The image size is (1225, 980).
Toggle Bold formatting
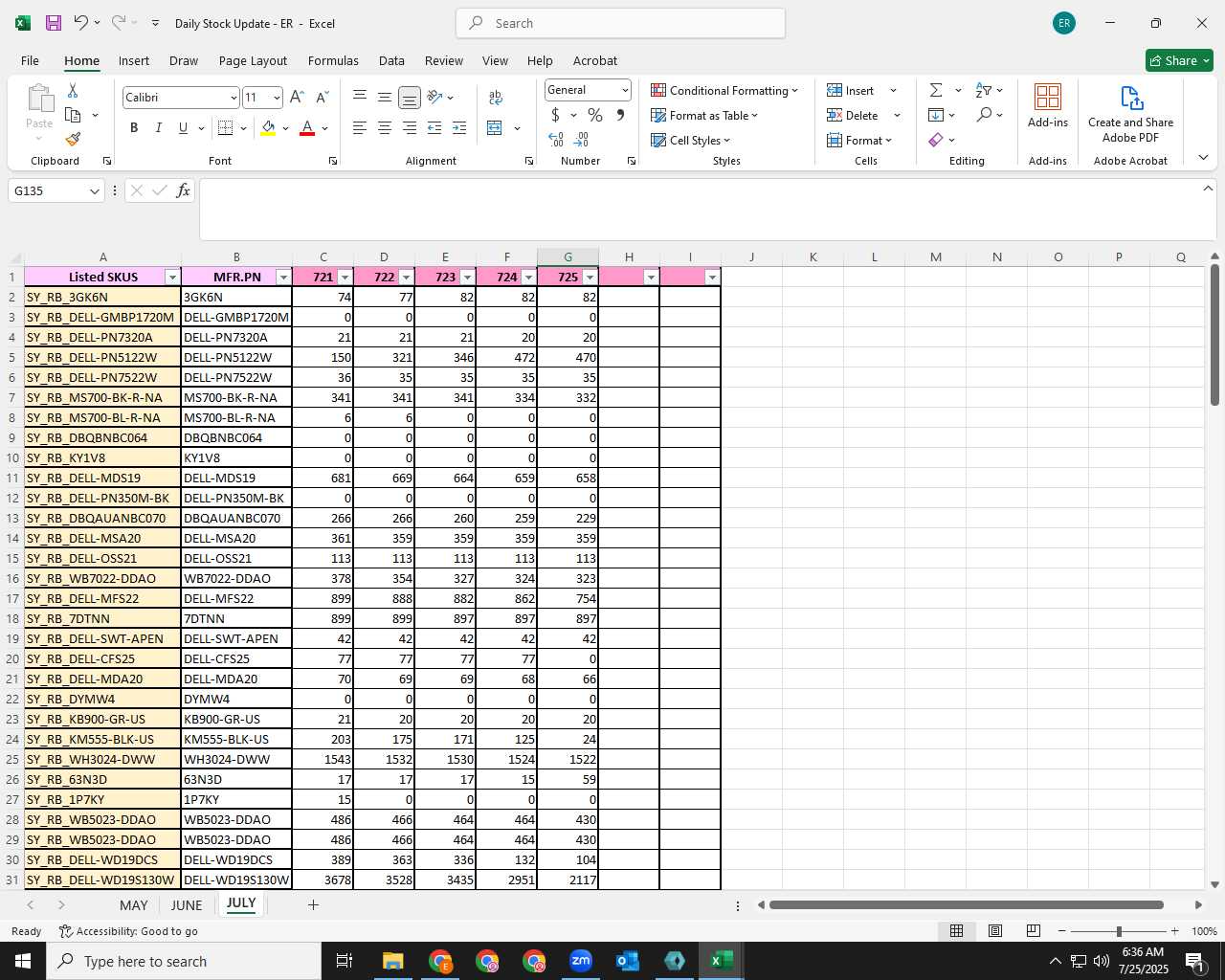[x=134, y=127]
